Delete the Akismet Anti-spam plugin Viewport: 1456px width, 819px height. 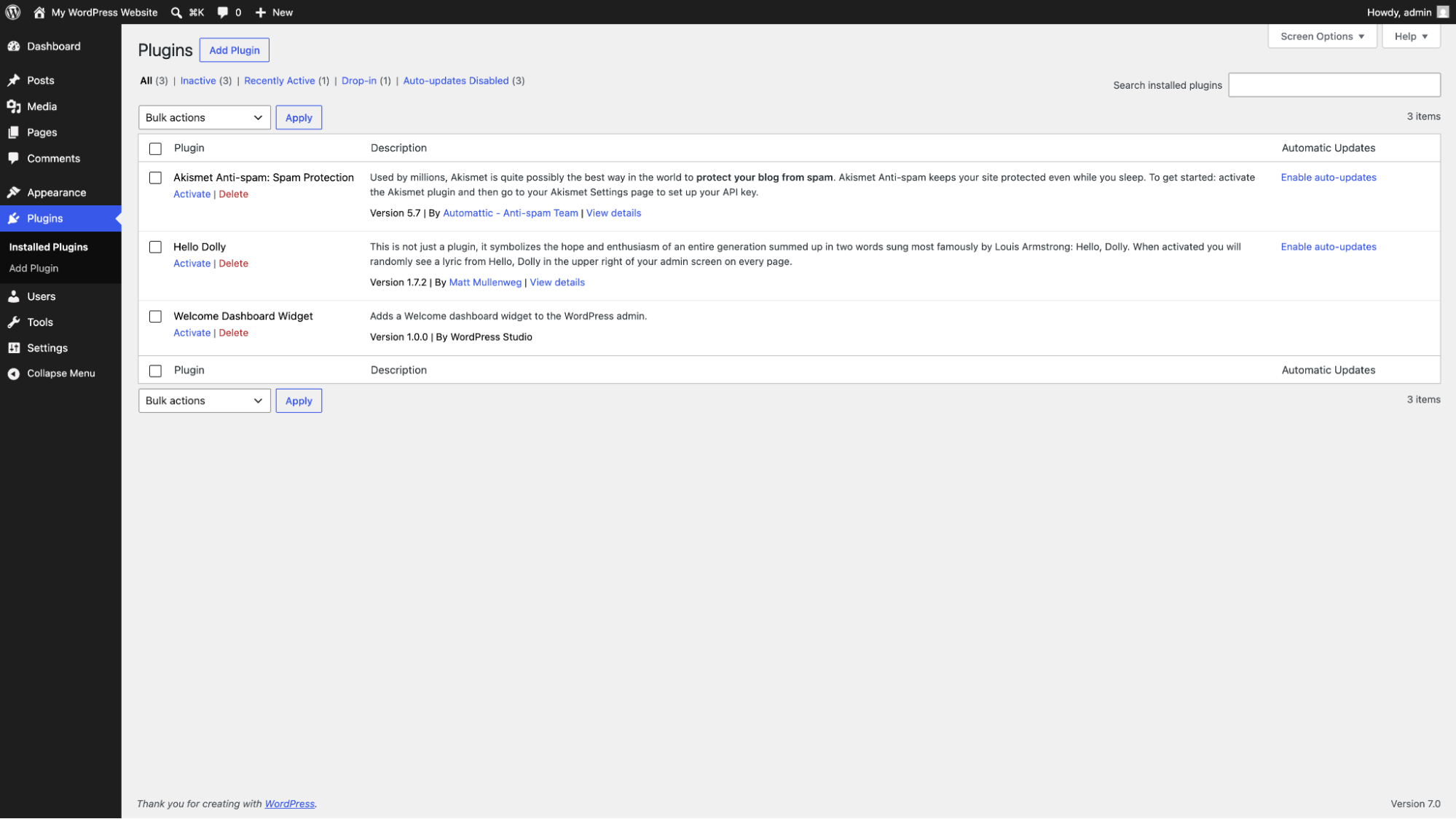[x=234, y=194]
